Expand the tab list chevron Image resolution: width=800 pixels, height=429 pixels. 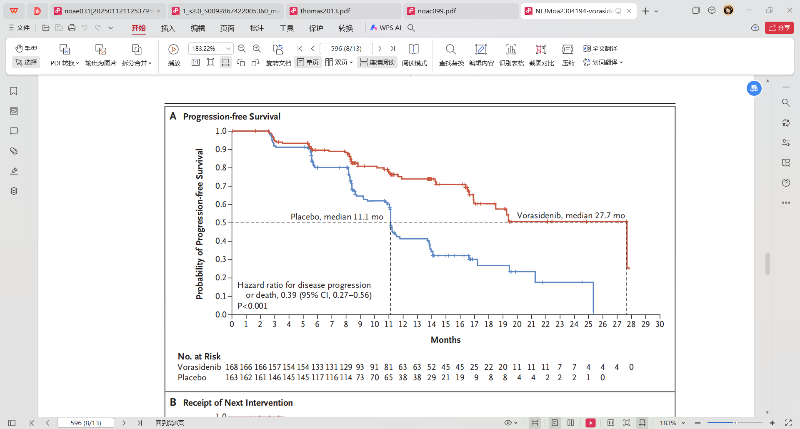tap(656, 11)
